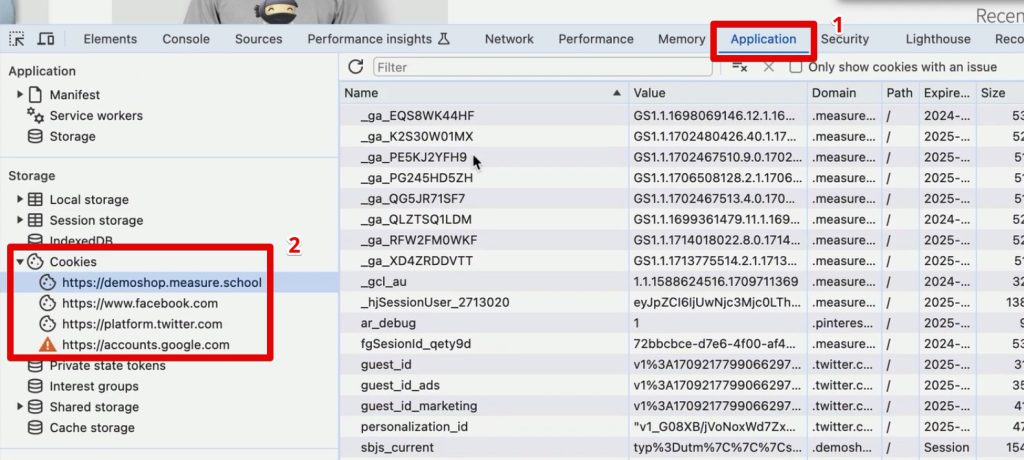Sort by the Path column header

(900, 93)
